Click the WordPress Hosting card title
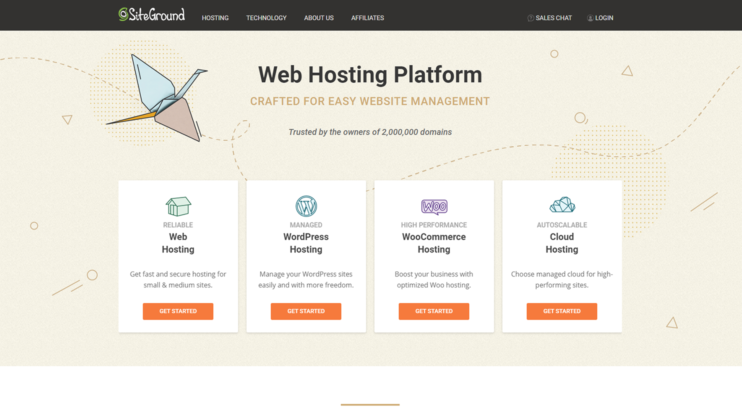Screen dimensions: 742x416 [x=306, y=243]
